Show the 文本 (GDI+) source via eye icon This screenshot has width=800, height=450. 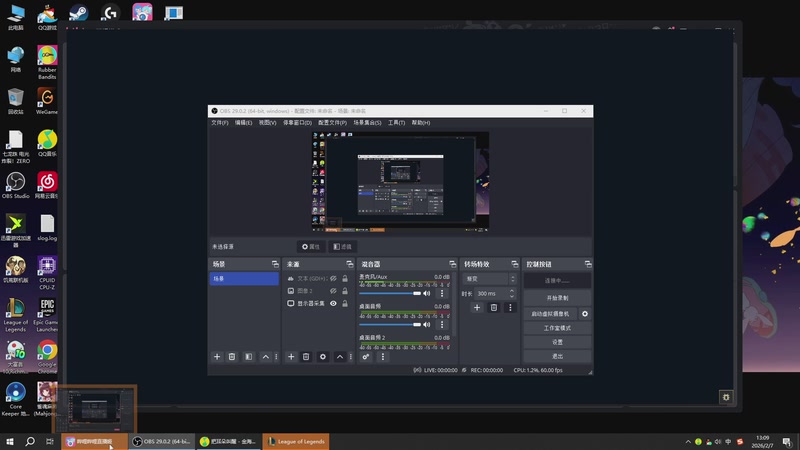coord(333,279)
